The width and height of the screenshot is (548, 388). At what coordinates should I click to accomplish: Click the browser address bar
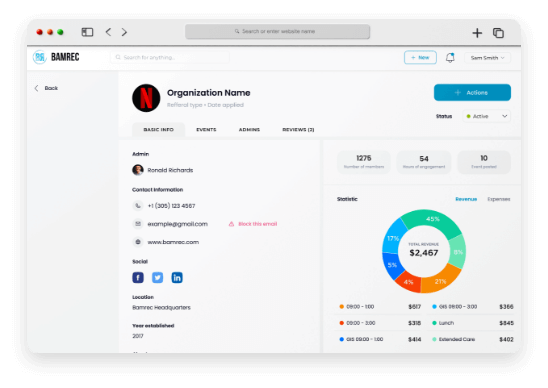[x=277, y=31]
